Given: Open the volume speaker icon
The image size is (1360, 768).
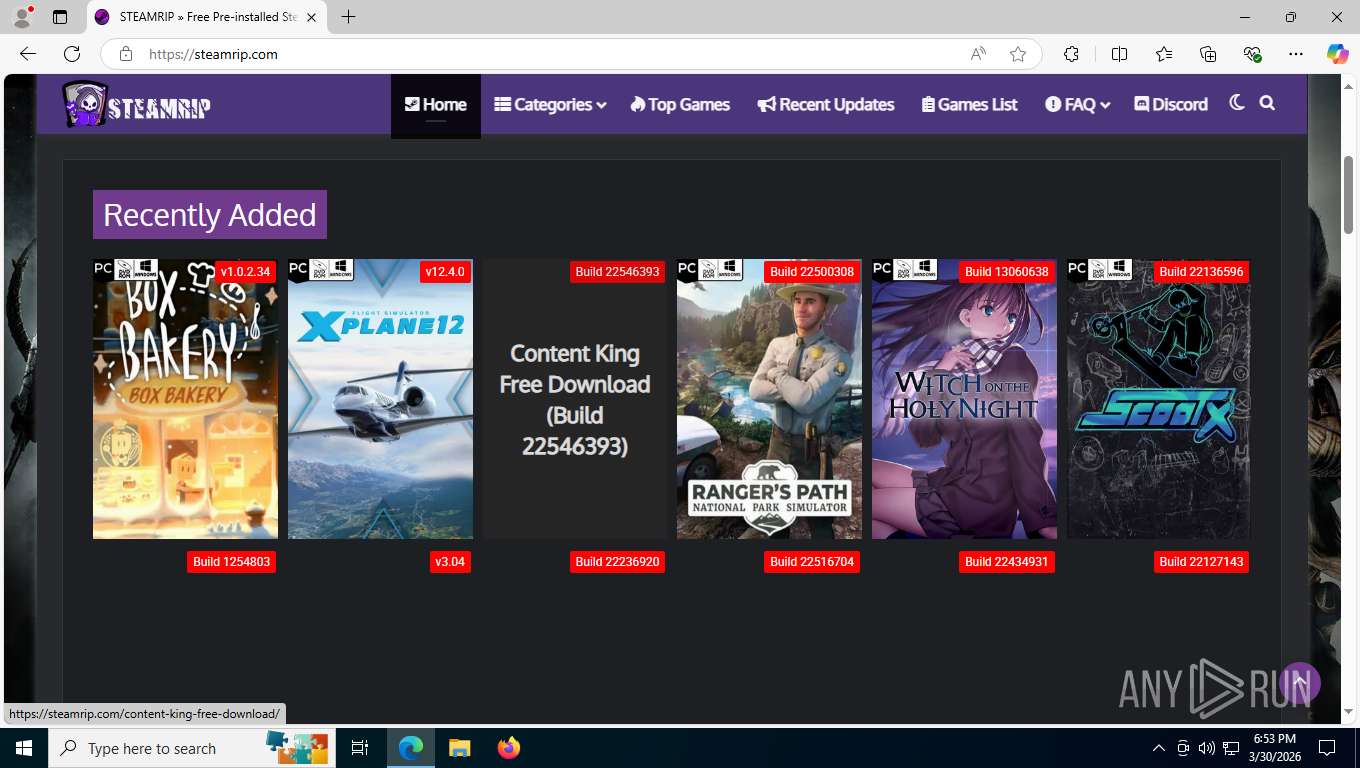Looking at the screenshot, I should pyautogui.click(x=1207, y=748).
